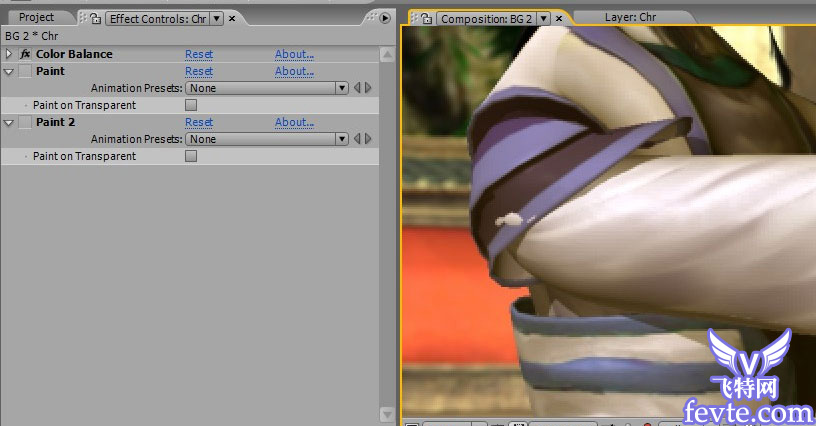
Task: Open Paint Animation Presets dropdown
Action: 267,88
